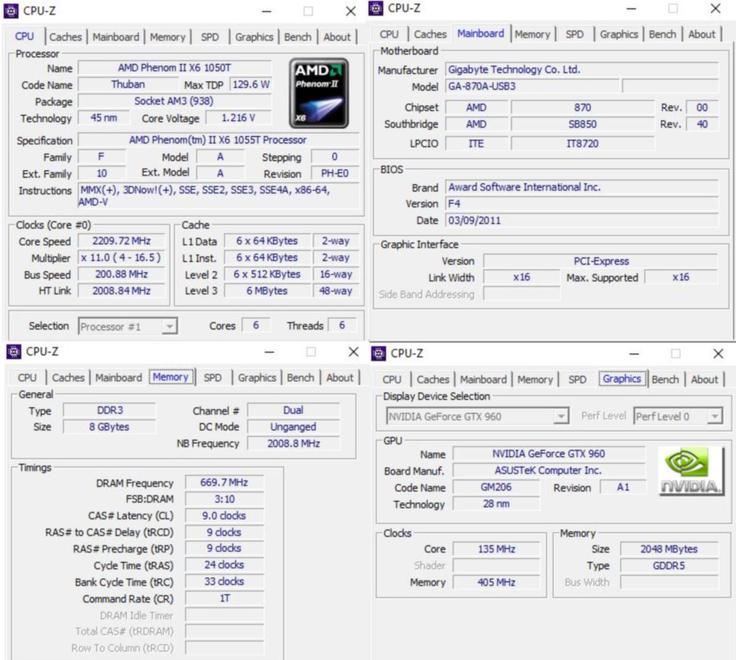
Task: Click the NVIDIA logo in the Graphics window
Action: click(x=690, y=471)
